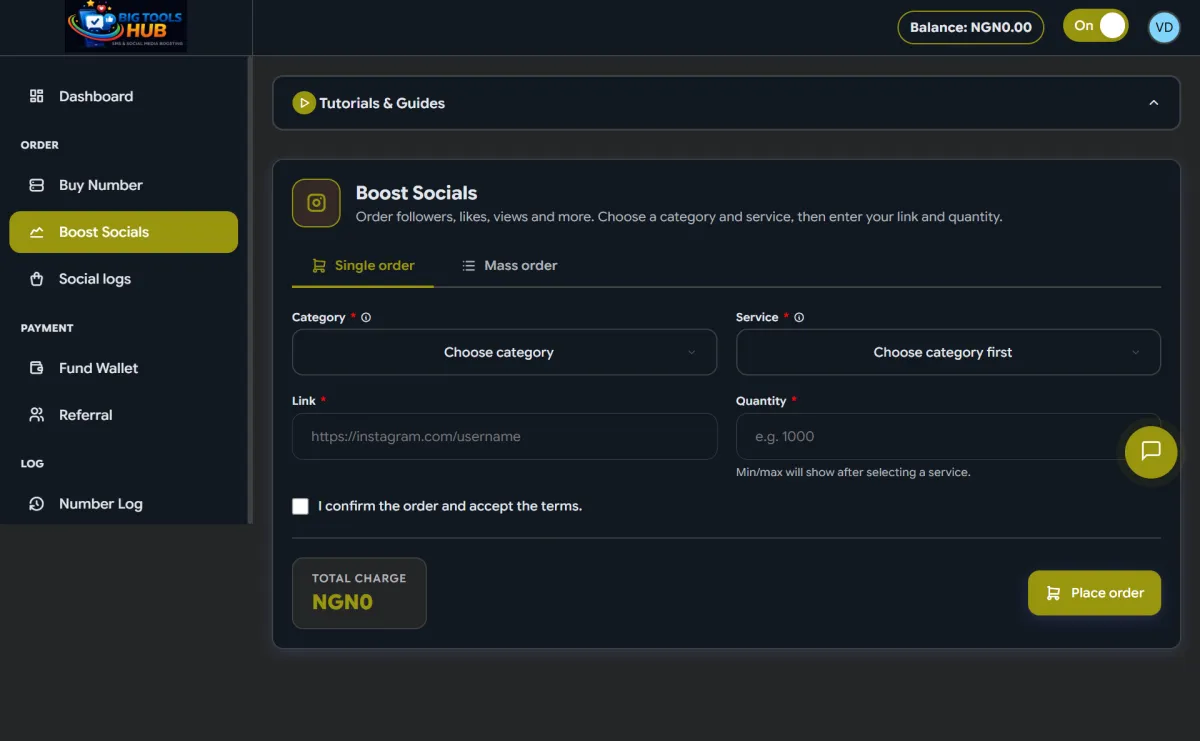1200x741 pixels.
Task: Click the Link input field
Action: 504,436
